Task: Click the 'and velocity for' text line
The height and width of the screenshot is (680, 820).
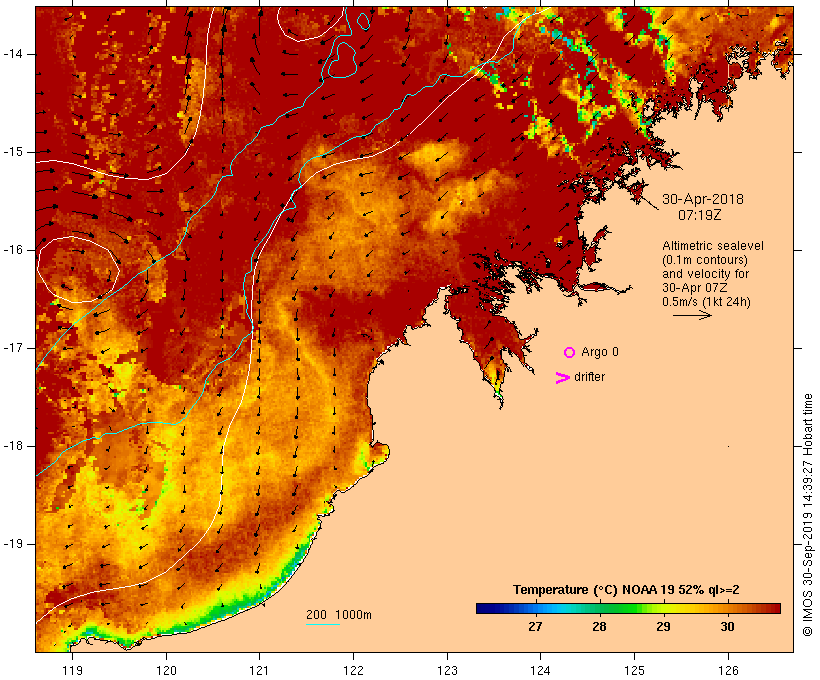Action: tap(705, 274)
